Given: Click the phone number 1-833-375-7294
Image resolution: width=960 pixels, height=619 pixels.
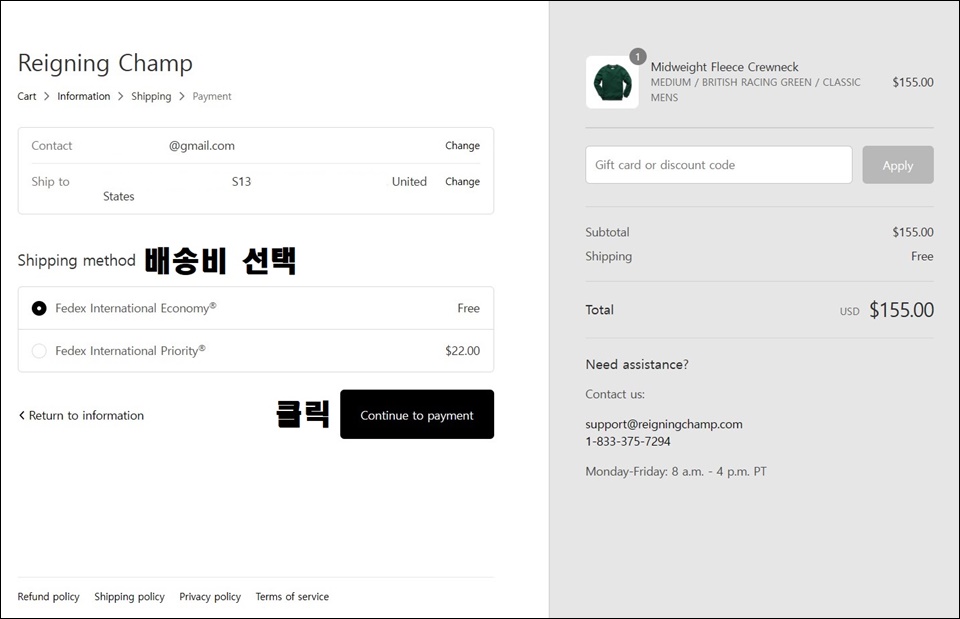Looking at the screenshot, I should tap(628, 441).
